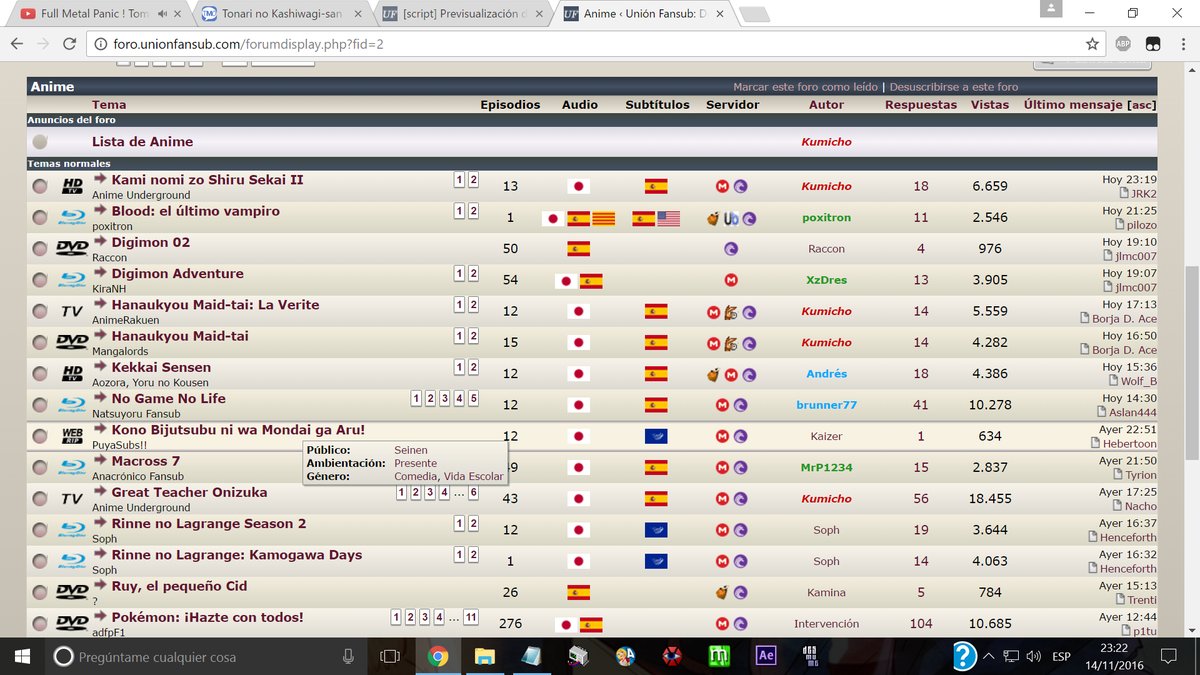Select the Anime ‹ Unión Fansub tab

pos(644,14)
